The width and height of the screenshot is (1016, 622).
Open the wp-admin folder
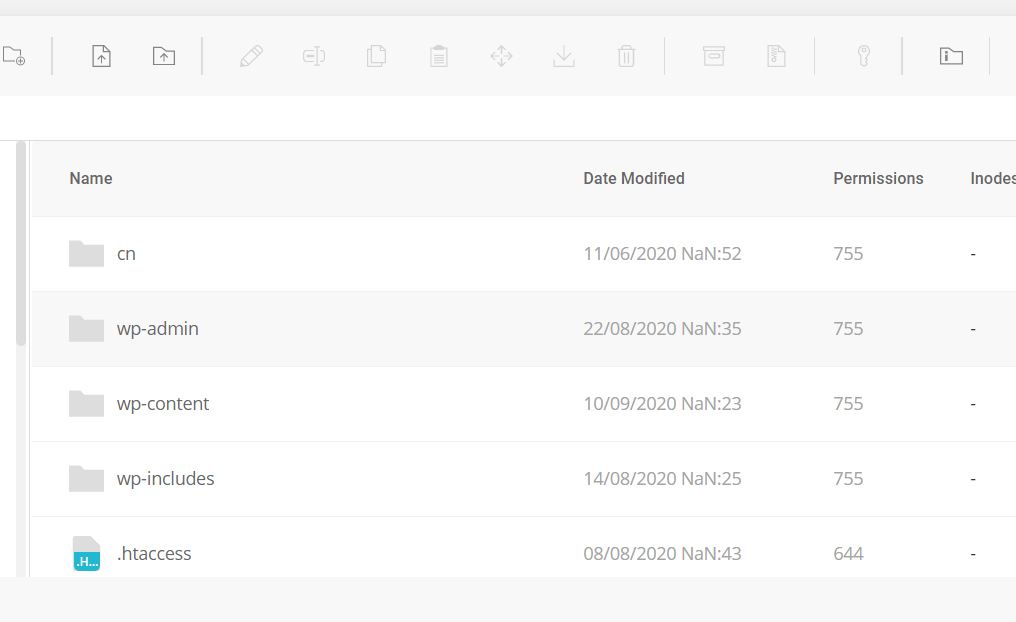coord(157,329)
